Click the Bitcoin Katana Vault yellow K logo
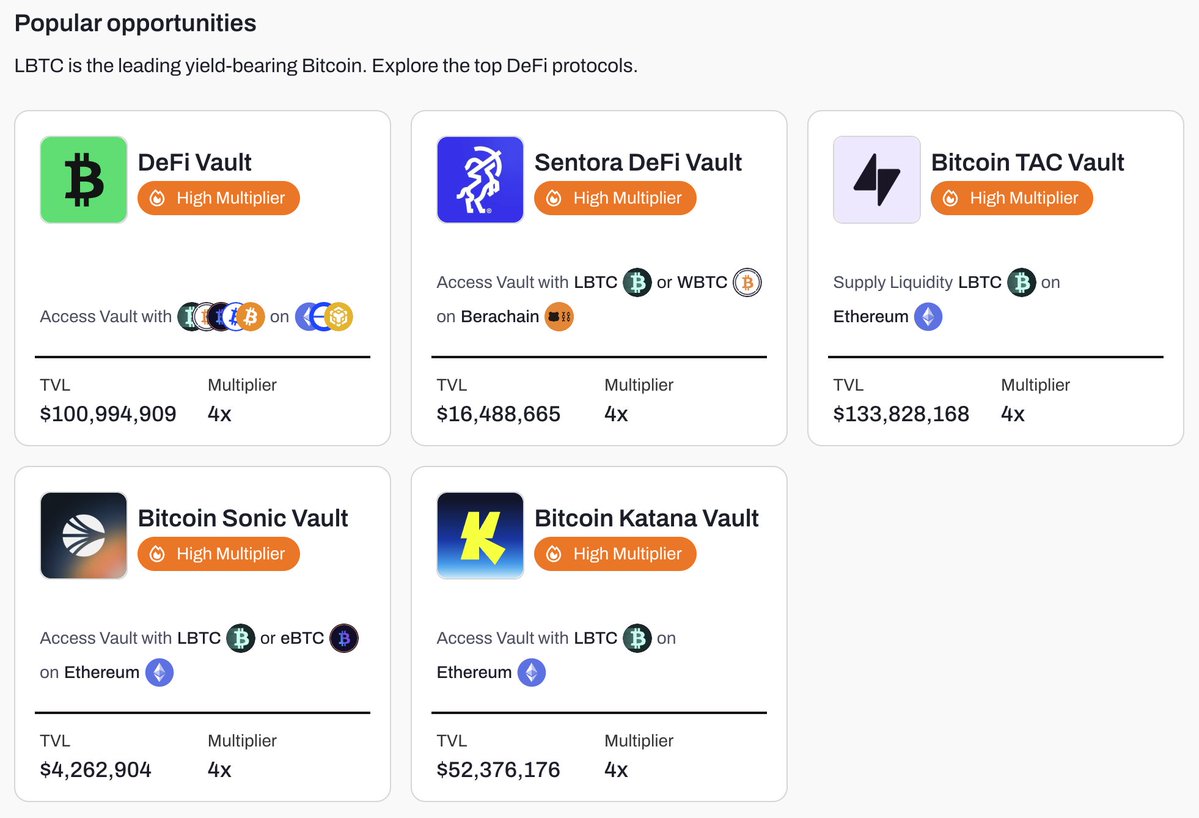Screen dimensions: 1199x818 click(480, 535)
